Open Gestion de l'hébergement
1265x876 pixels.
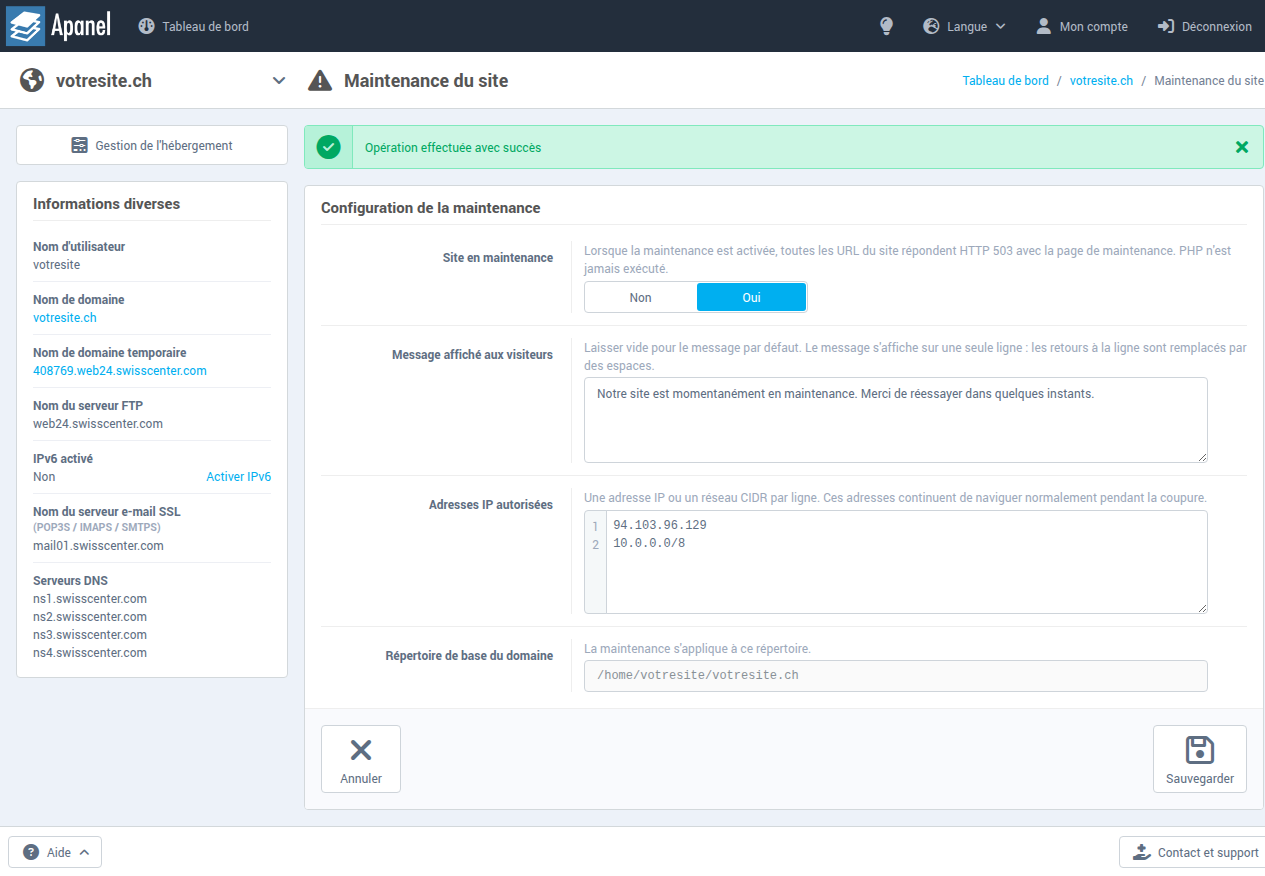pyautogui.click(x=152, y=145)
